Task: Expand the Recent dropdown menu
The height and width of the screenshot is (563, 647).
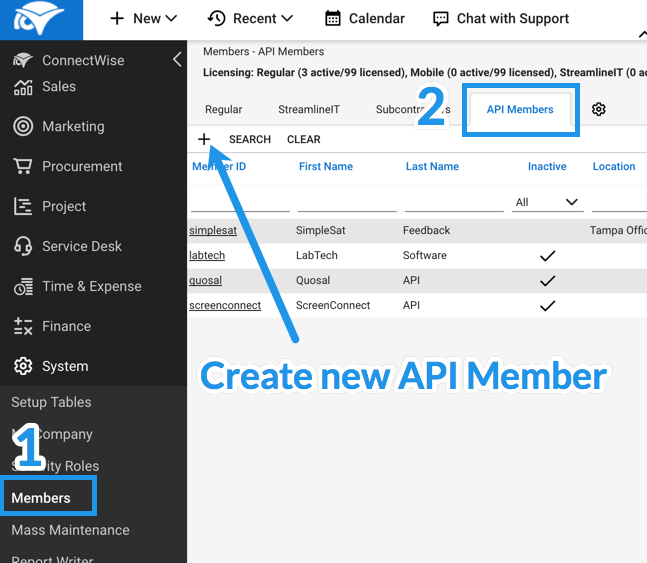Action: 250,19
